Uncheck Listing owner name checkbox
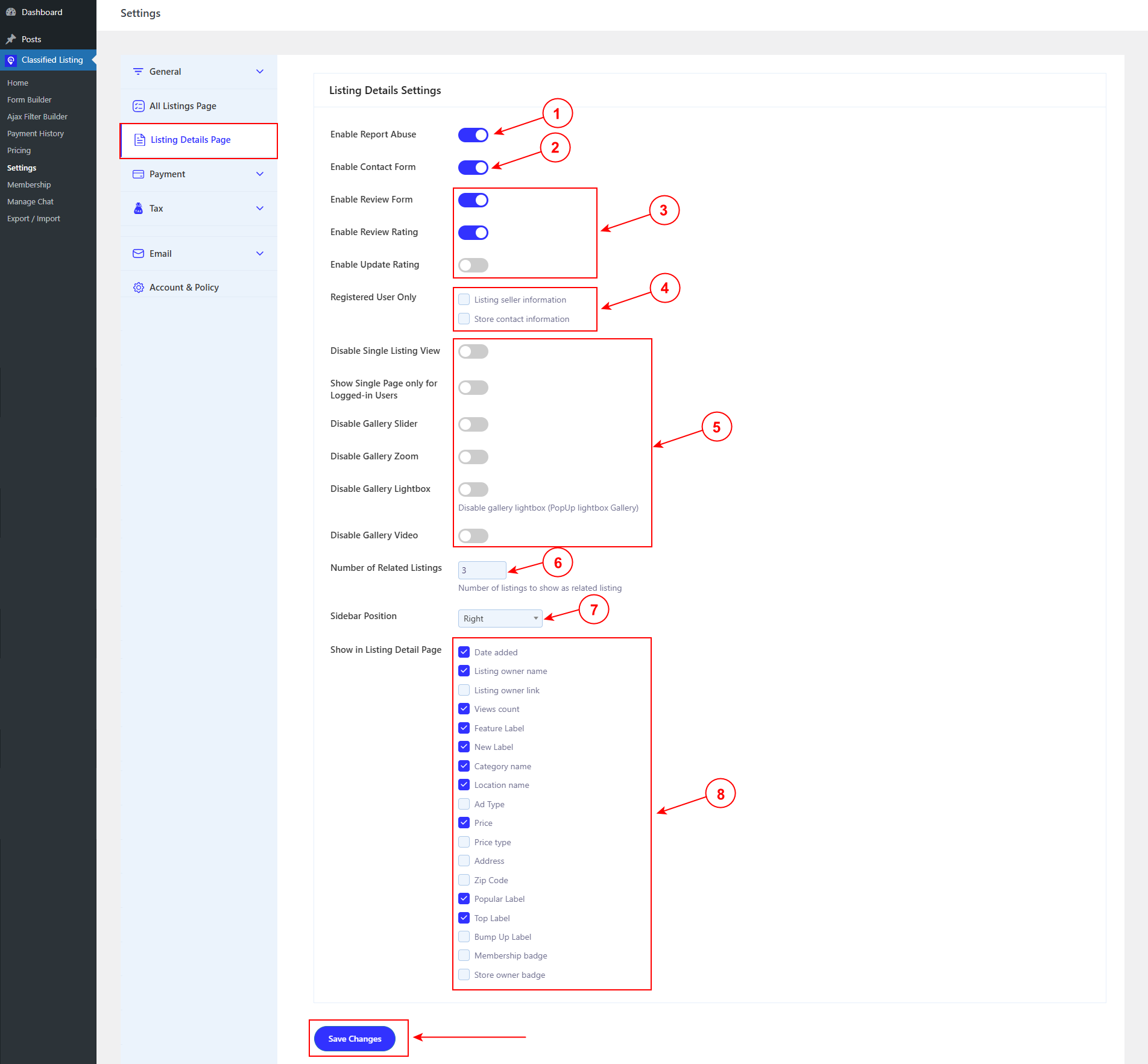The height and width of the screenshot is (1064, 1148). [464, 671]
